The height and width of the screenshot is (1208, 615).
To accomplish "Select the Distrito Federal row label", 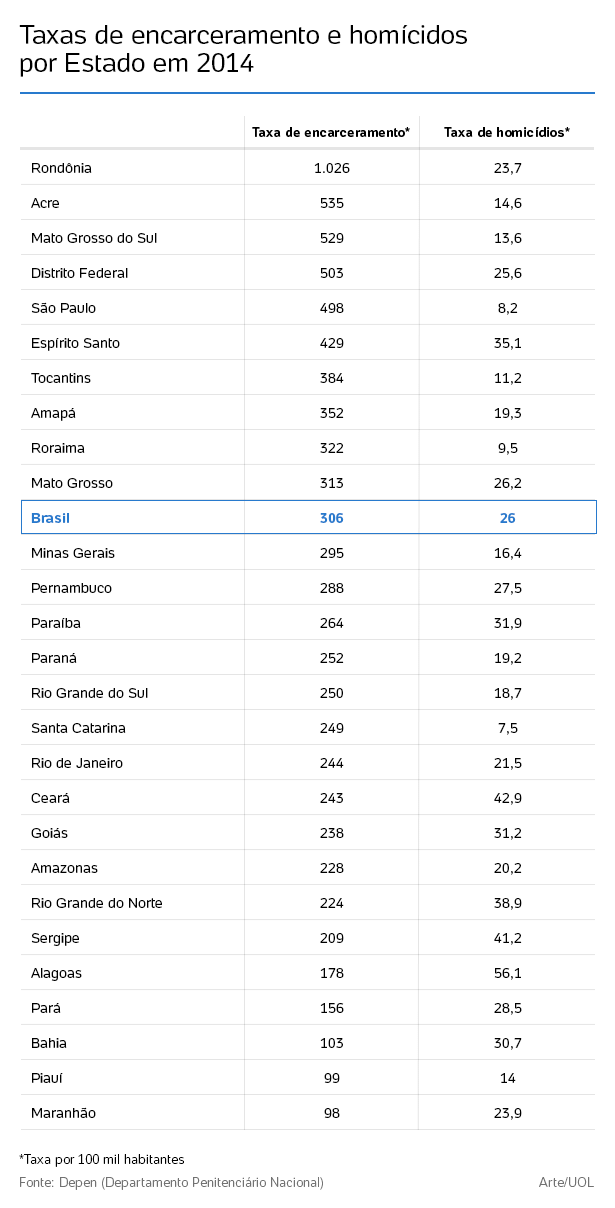I will click(80, 273).
